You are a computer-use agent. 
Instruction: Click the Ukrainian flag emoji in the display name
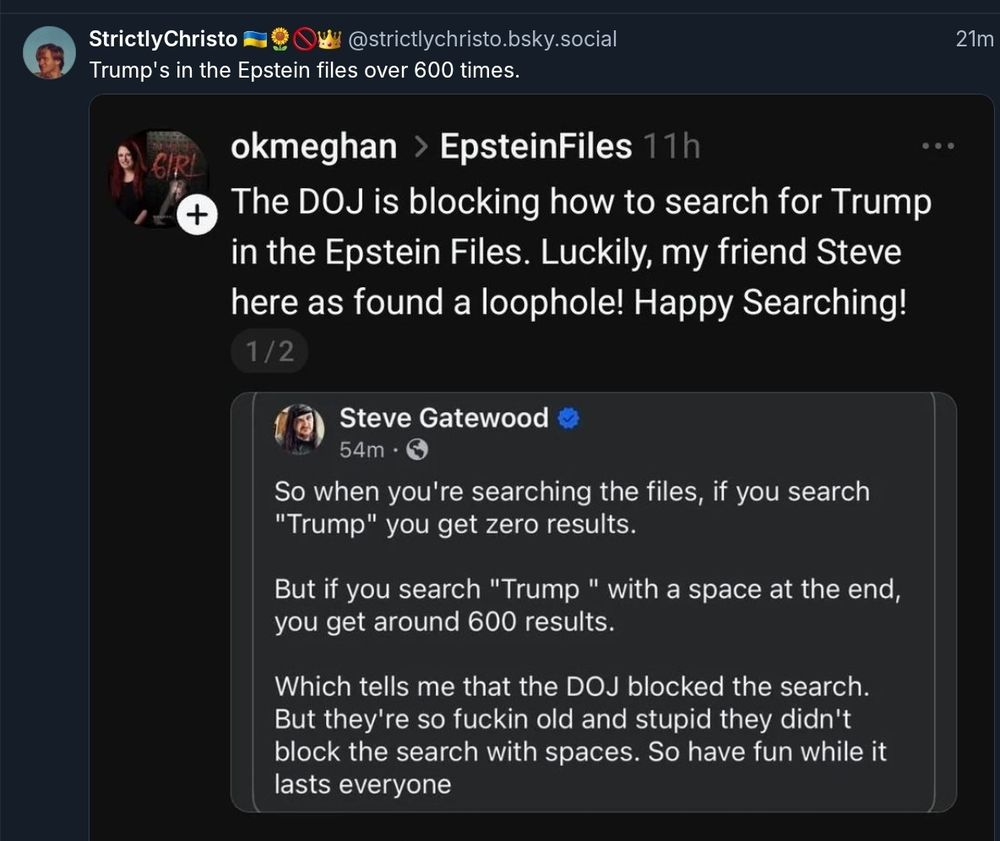(x=255, y=40)
